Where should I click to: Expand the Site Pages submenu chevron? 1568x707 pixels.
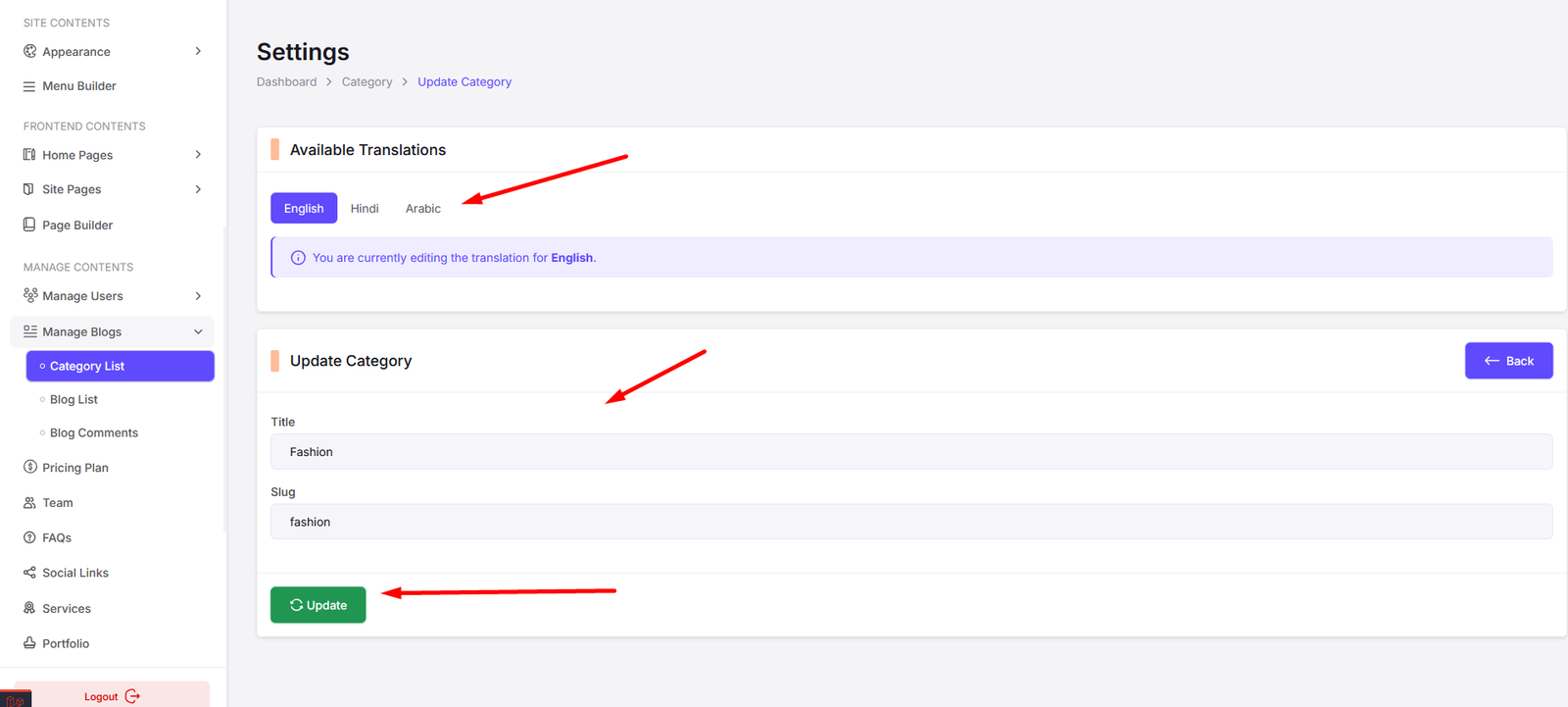[198, 189]
